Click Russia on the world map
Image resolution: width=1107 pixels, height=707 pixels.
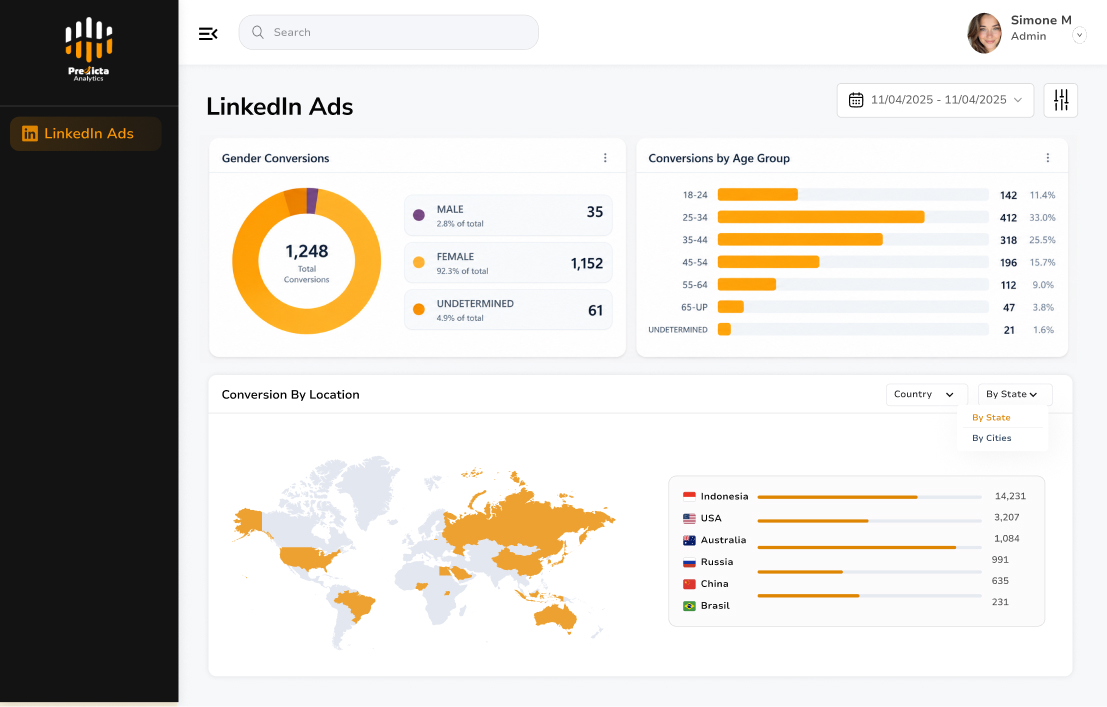click(x=522, y=519)
